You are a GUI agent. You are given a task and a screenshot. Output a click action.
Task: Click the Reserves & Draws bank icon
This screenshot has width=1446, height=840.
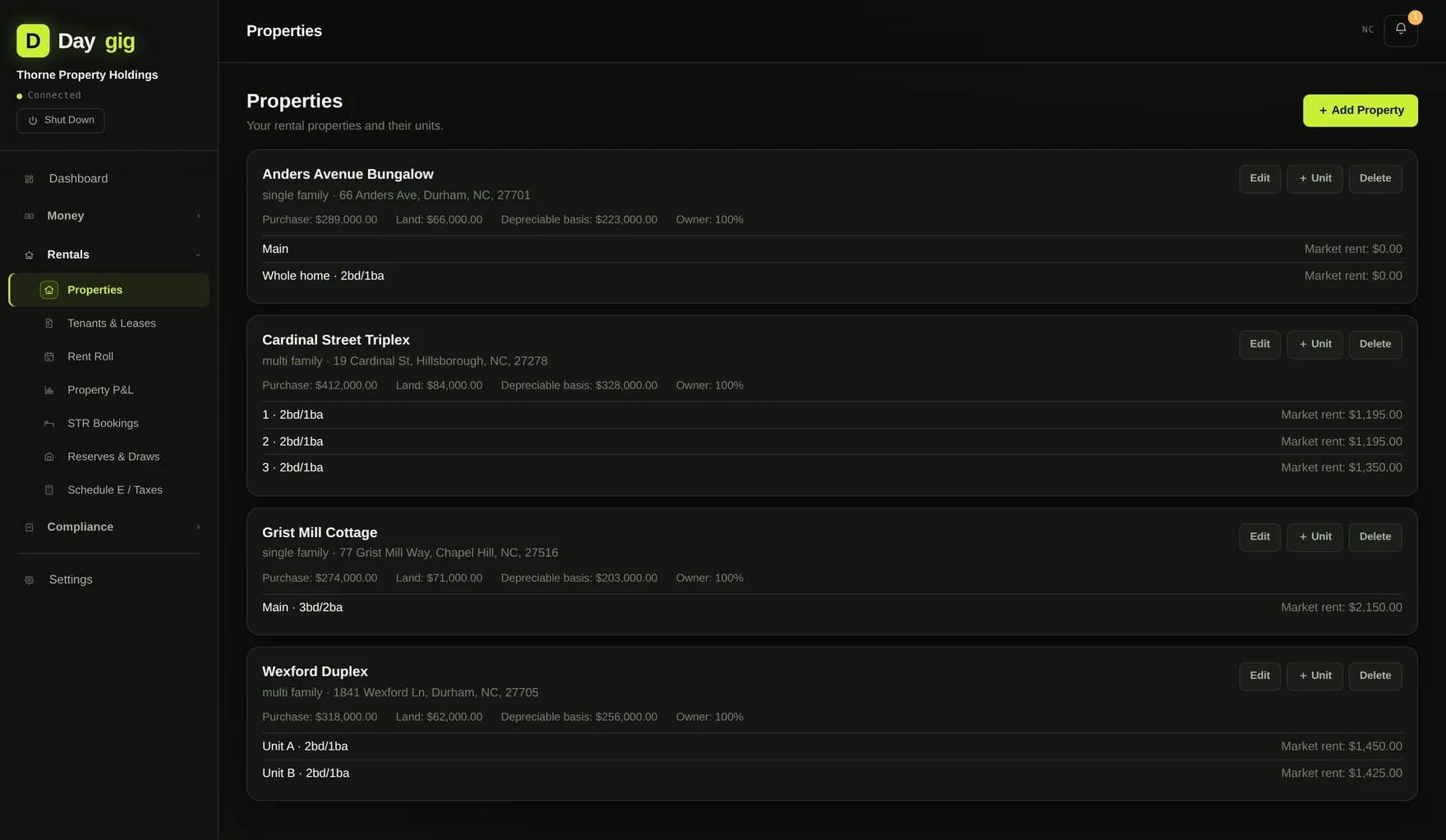click(x=49, y=457)
